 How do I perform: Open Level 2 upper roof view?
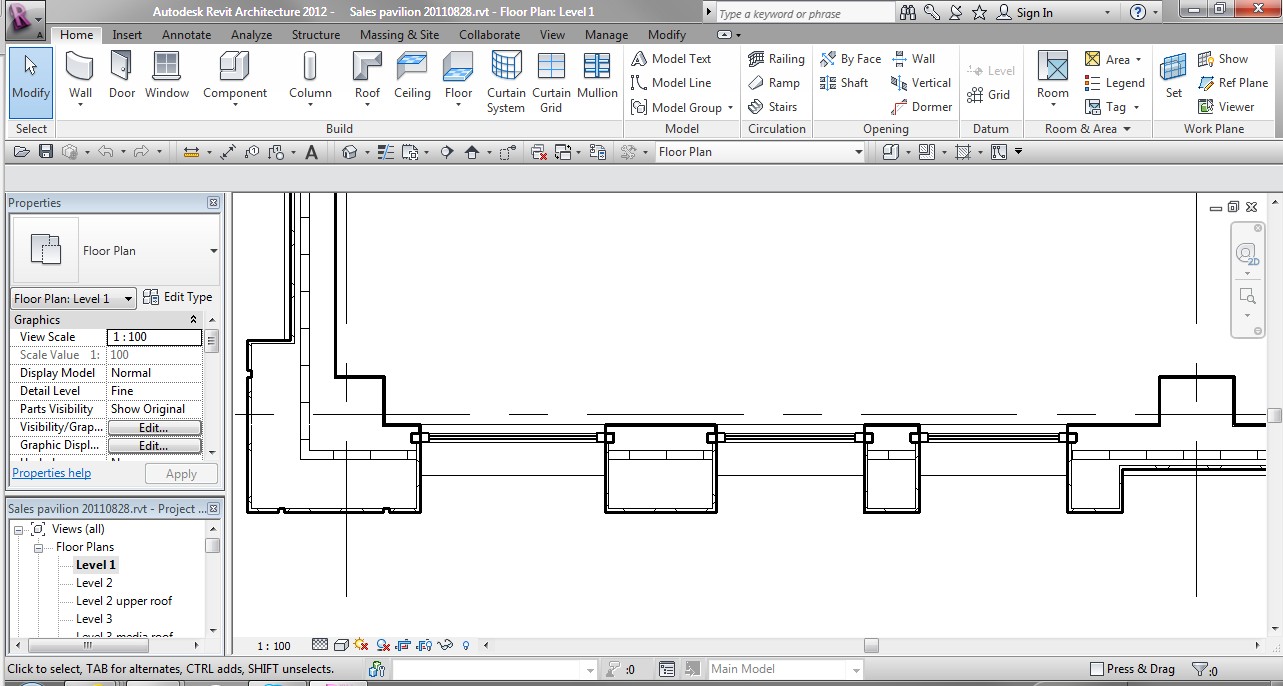(x=124, y=601)
